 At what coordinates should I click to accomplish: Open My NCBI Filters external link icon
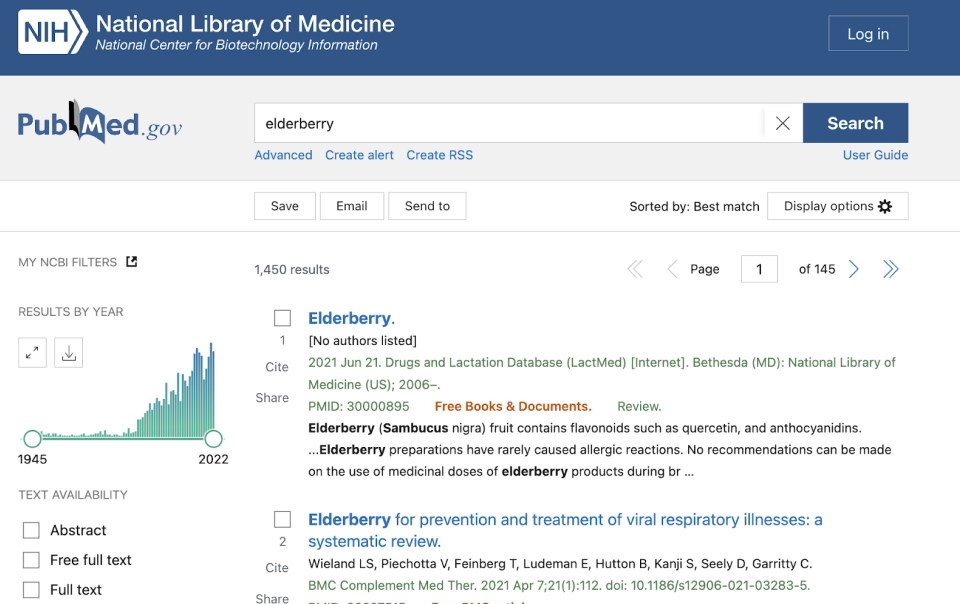point(132,262)
